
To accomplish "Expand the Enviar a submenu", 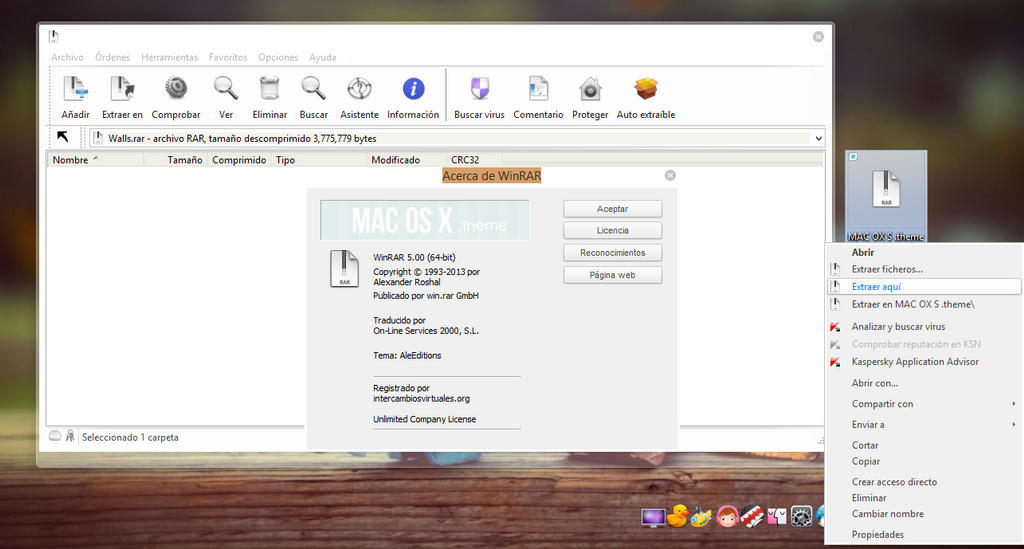I will (1014, 424).
